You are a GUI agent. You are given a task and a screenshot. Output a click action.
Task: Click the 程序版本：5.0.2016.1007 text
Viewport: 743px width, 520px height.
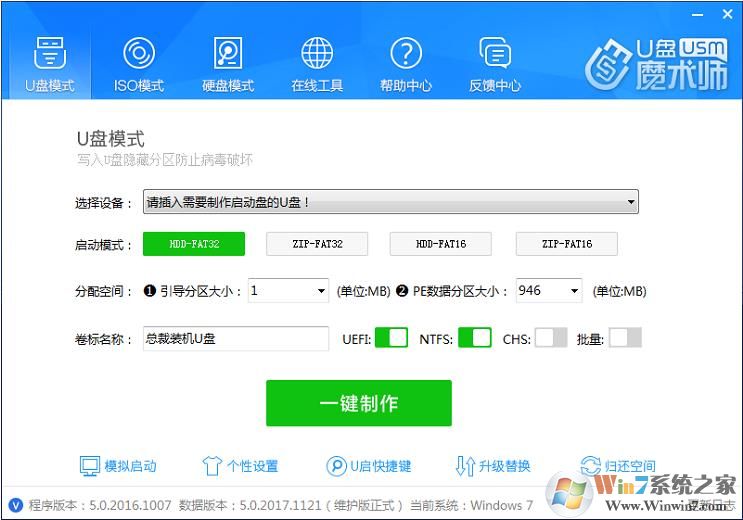click(100, 505)
